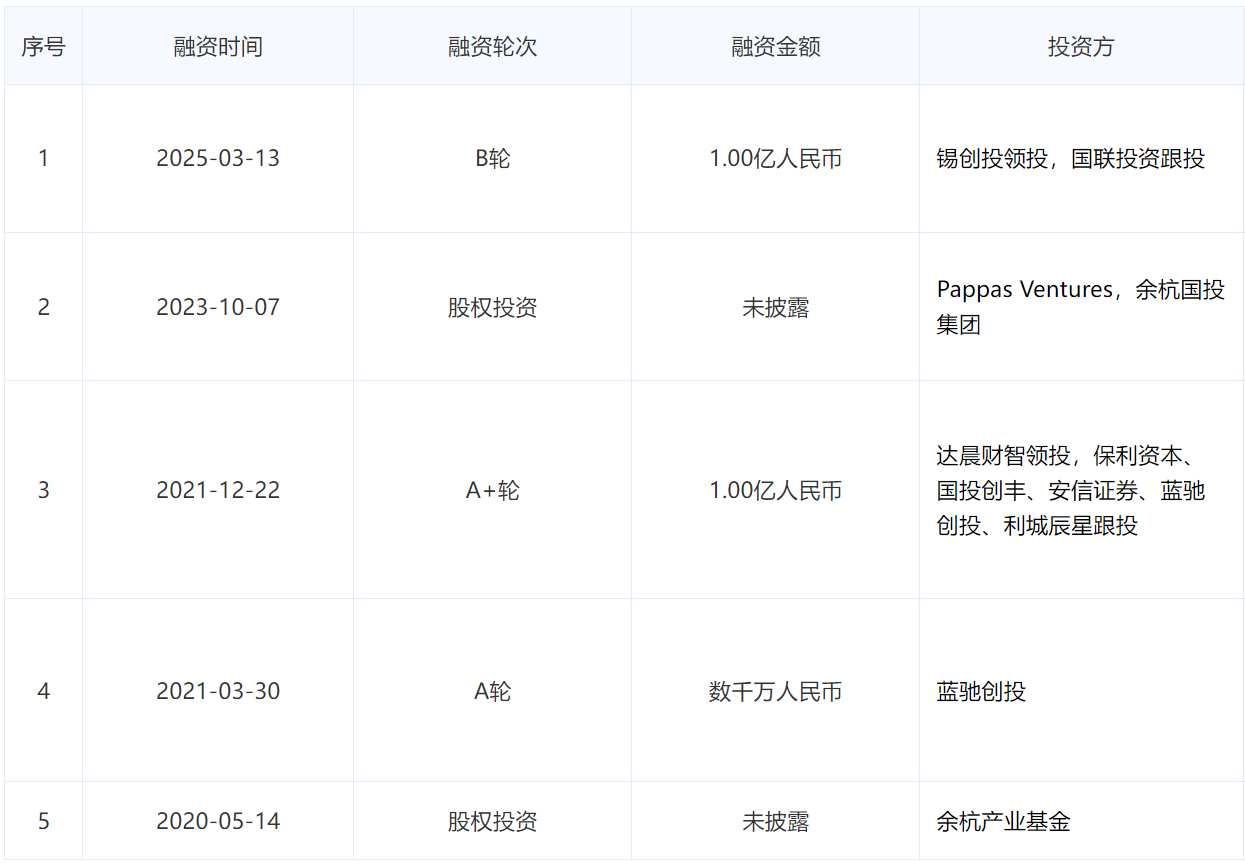Select the B轮 round cell
This screenshot has width=1245, height=867.
(x=492, y=159)
